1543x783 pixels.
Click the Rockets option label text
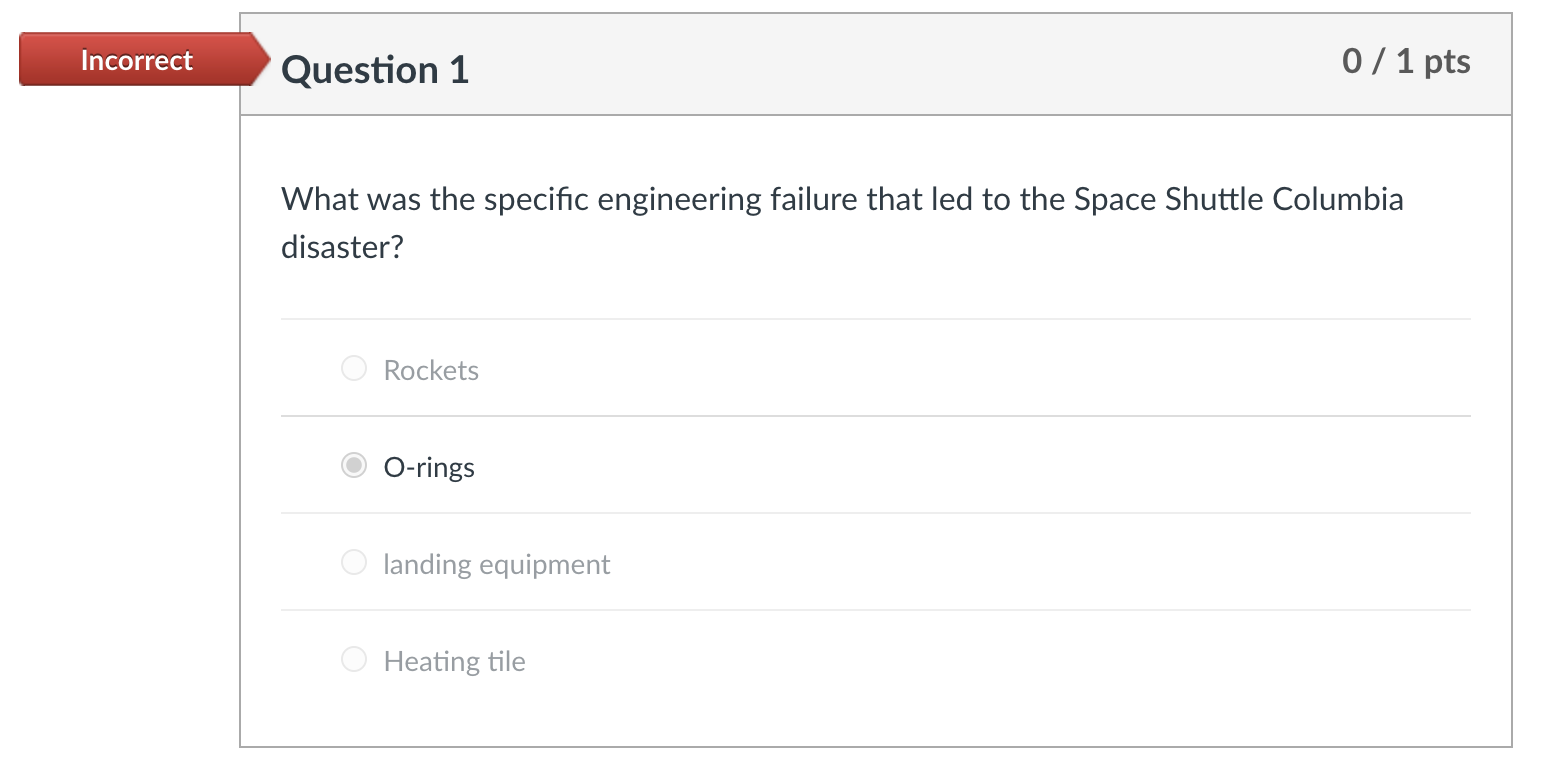coord(431,370)
